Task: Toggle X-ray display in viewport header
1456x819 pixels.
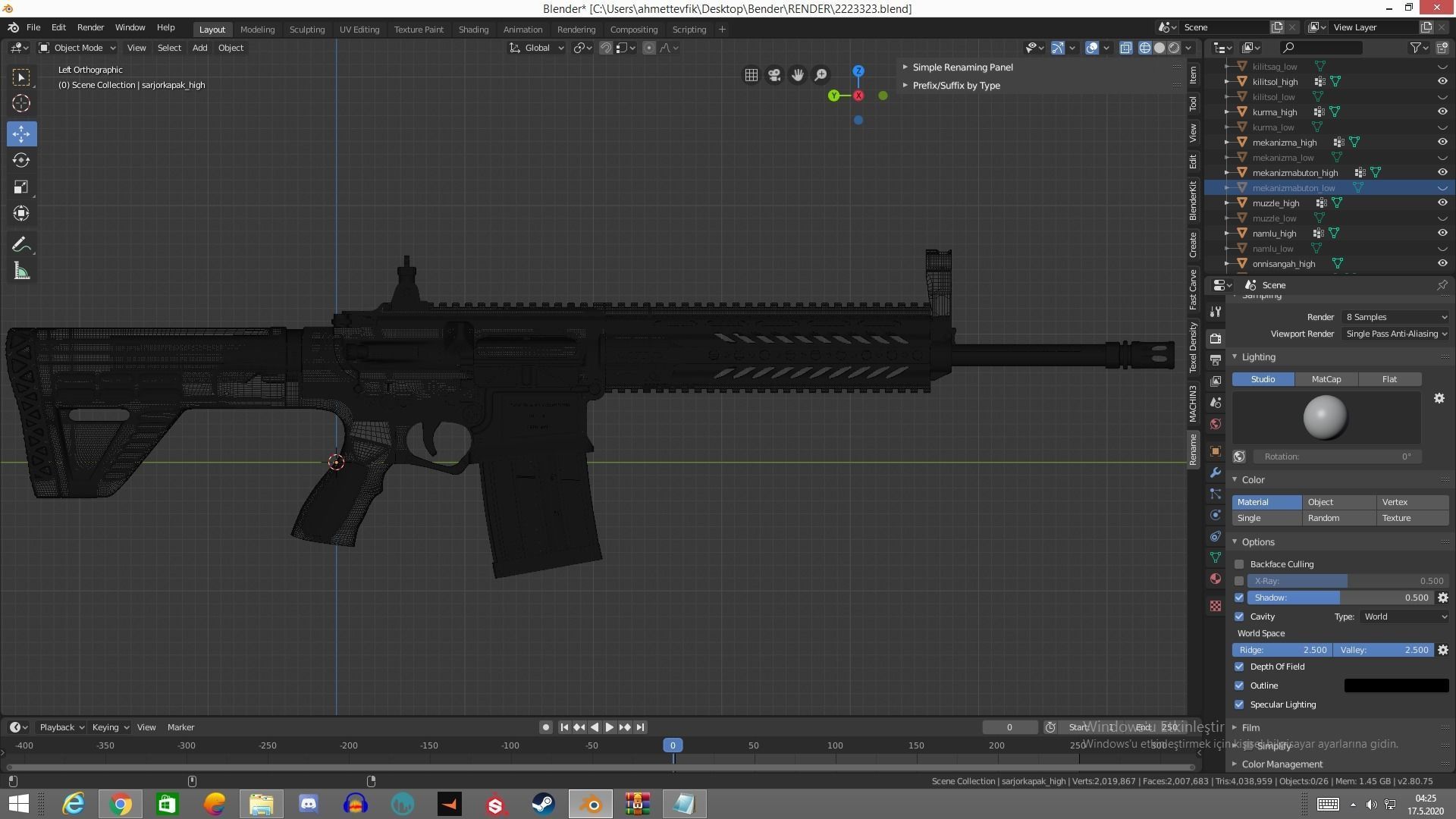Action: (1126, 48)
